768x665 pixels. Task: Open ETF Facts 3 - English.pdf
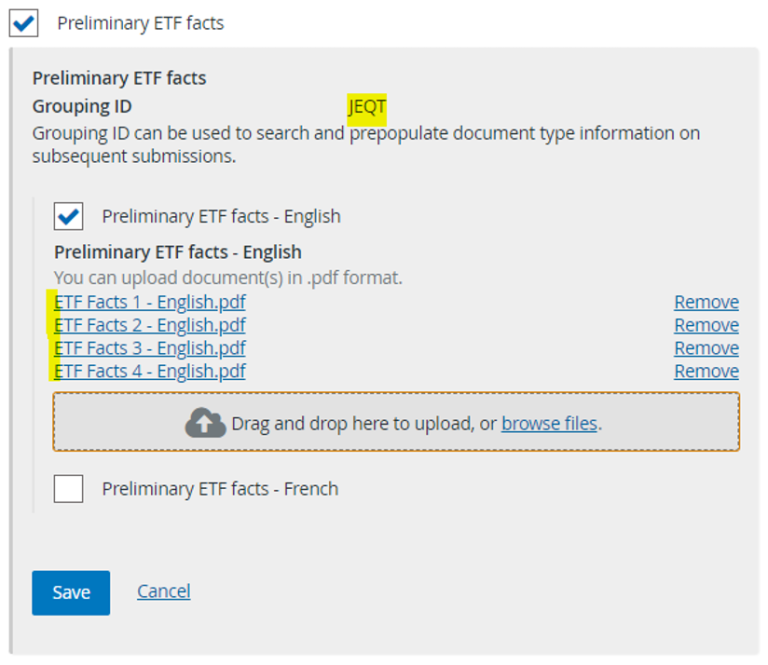[150, 348]
